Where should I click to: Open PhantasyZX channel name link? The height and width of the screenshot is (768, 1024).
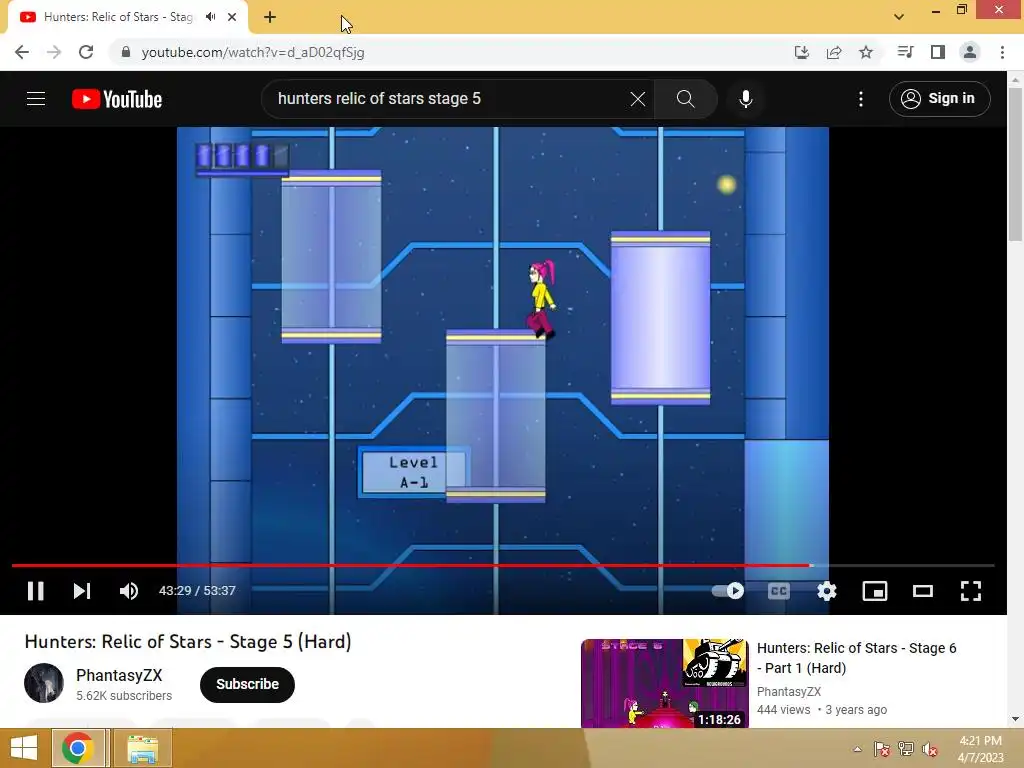click(x=119, y=675)
